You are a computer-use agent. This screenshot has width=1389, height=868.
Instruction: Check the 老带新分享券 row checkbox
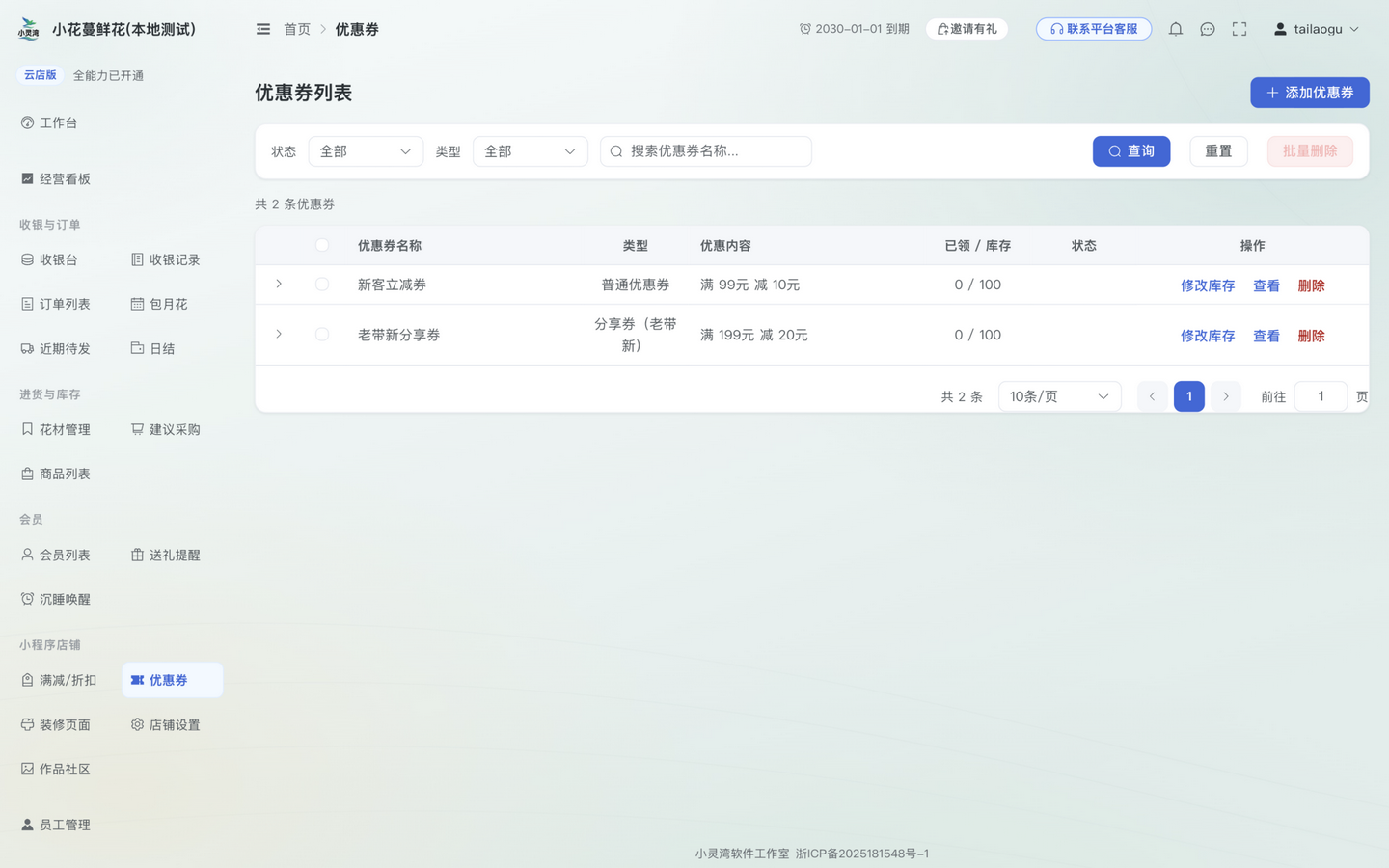pos(322,335)
